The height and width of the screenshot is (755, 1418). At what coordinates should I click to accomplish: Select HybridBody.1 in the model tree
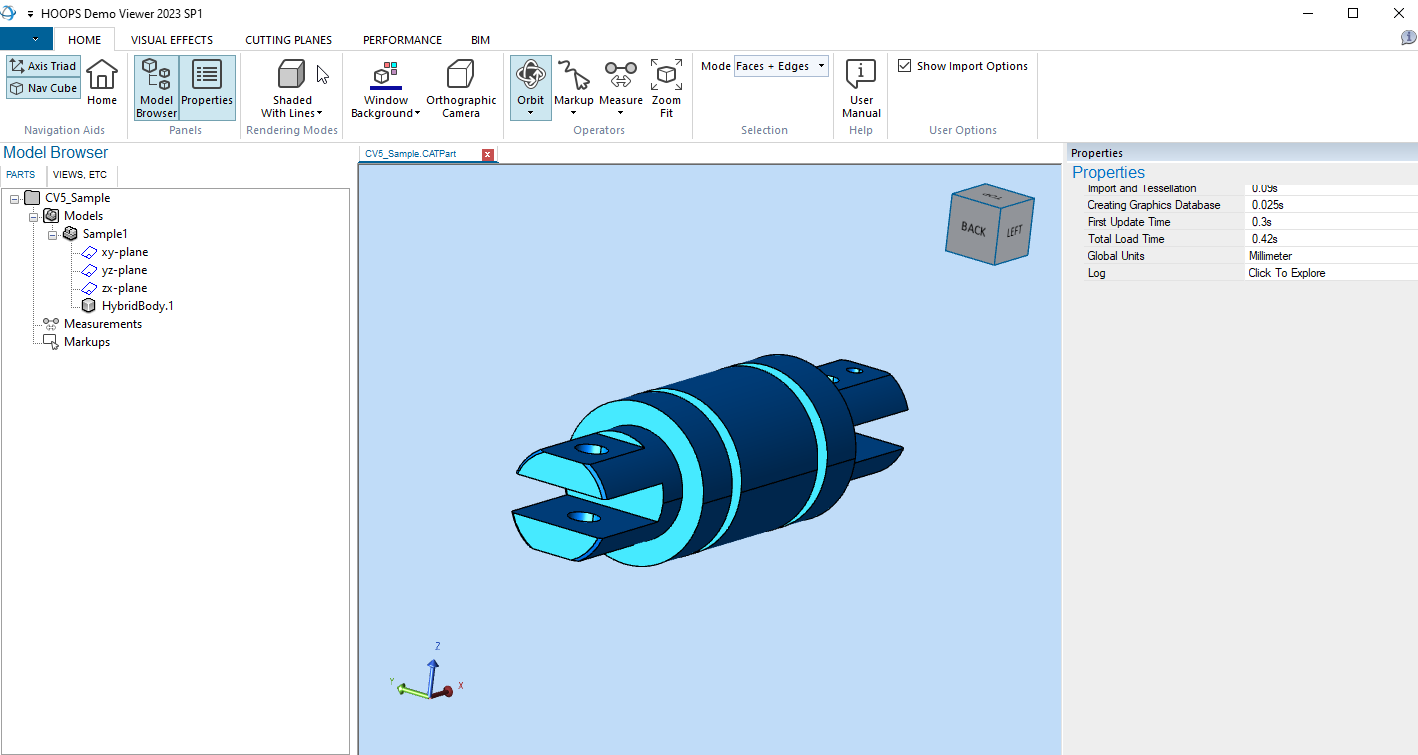tap(137, 306)
